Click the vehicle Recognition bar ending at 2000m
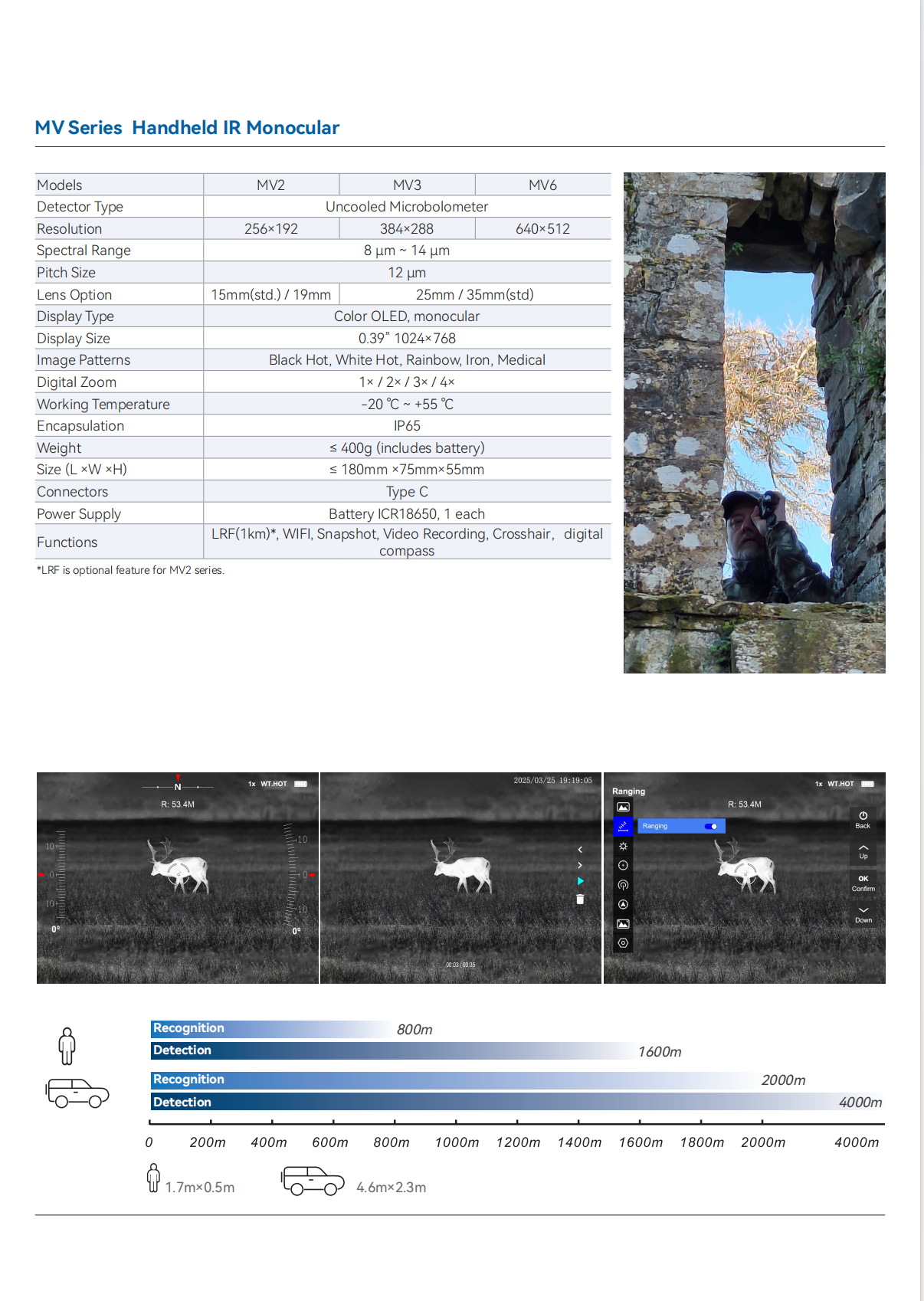 (454, 1080)
